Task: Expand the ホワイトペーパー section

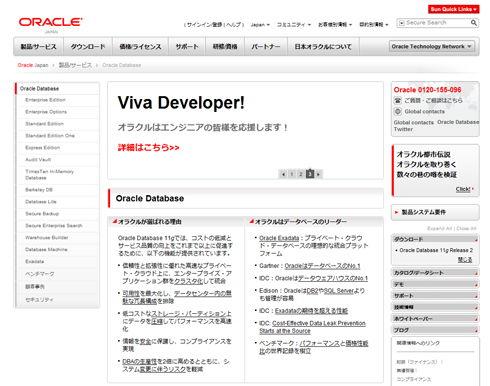Action: pyautogui.click(x=435, y=318)
